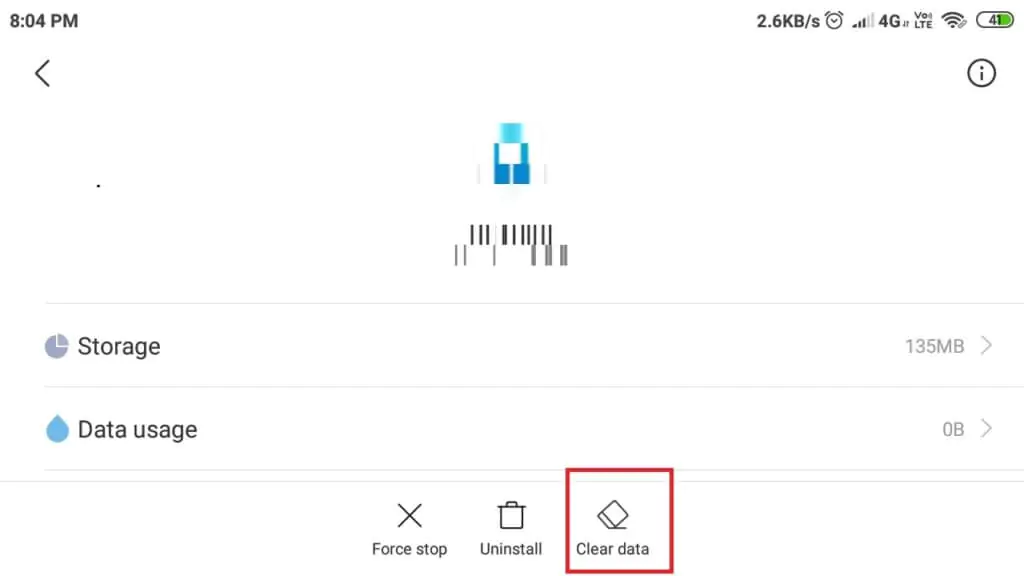Tap the Force stop X icon
The image size is (1024, 576).
[x=409, y=515]
